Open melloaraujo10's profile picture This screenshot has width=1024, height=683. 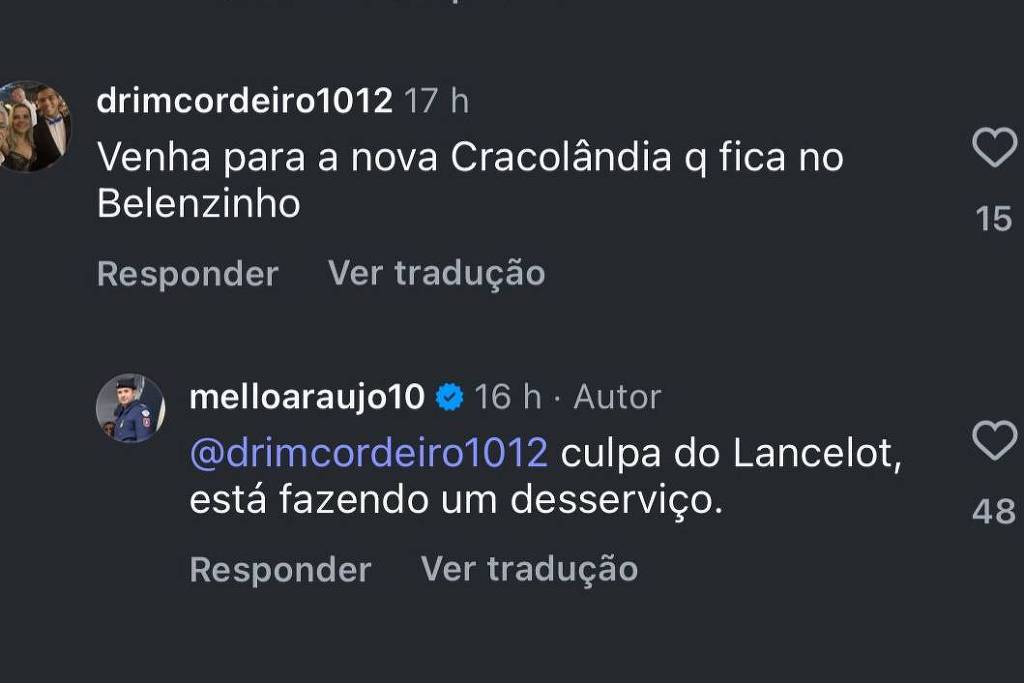point(130,408)
